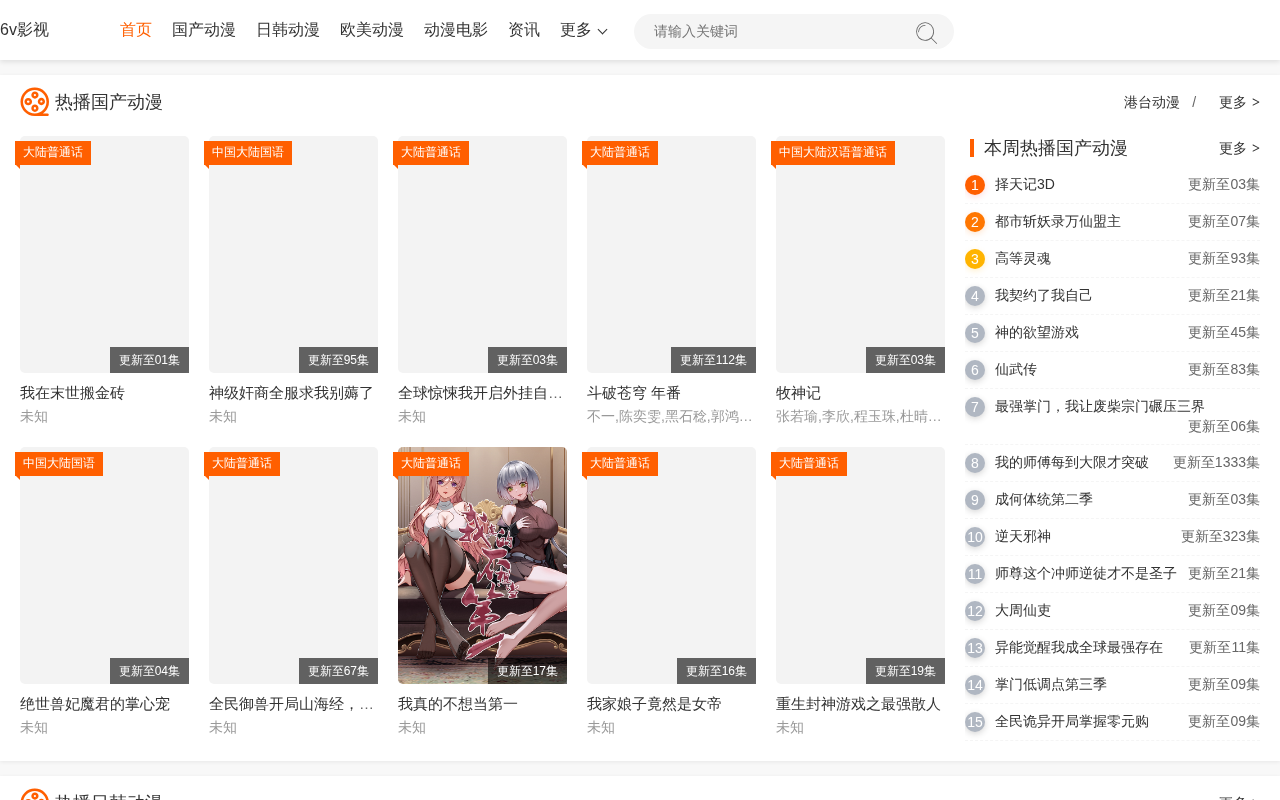
Task: Expand the 更多 navigation dropdown
Action: pos(584,30)
